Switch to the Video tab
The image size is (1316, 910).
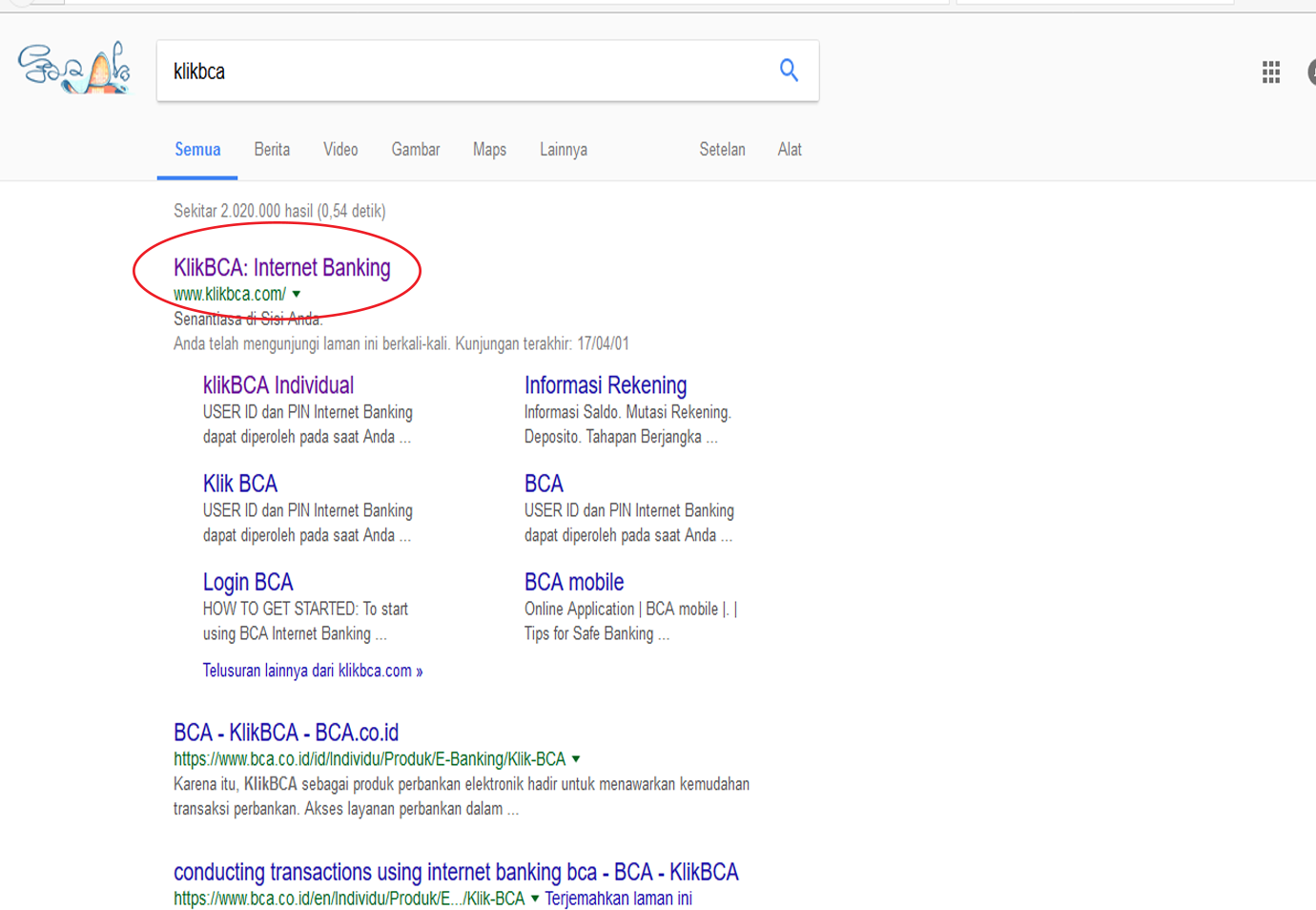(x=340, y=150)
